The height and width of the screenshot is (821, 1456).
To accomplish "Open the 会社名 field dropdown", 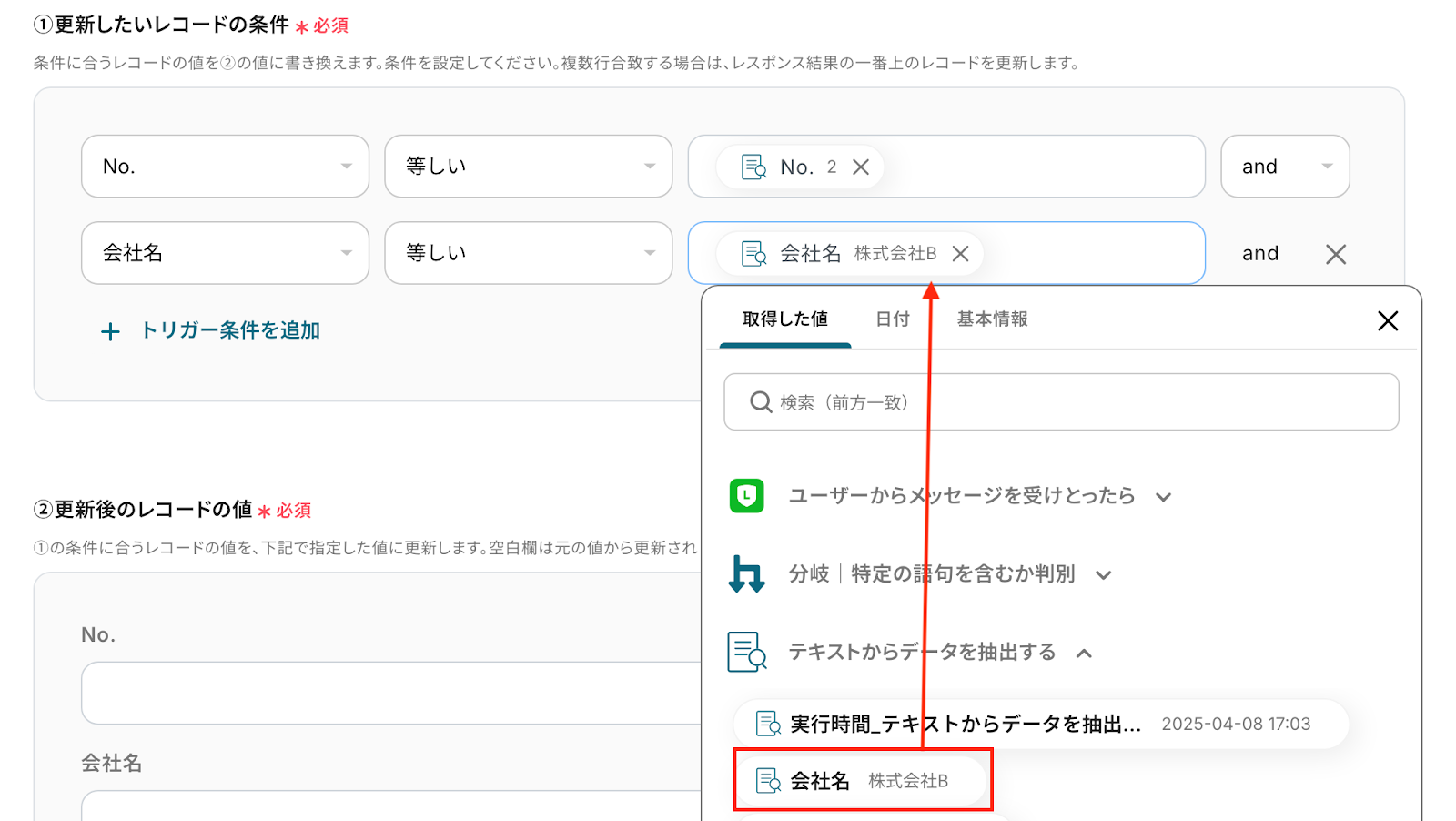I will (x=225, y=253).
